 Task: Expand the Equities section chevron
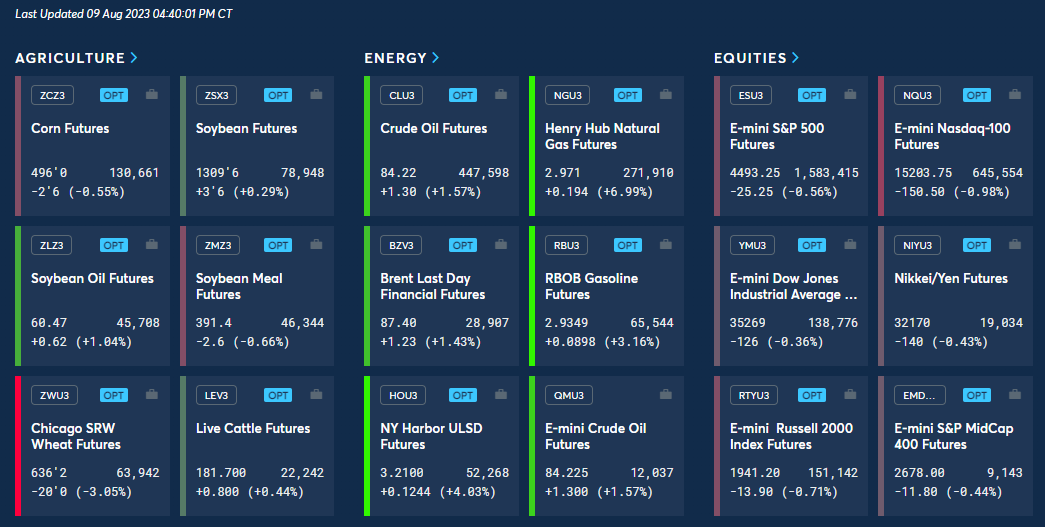click(x=796, y=58)
